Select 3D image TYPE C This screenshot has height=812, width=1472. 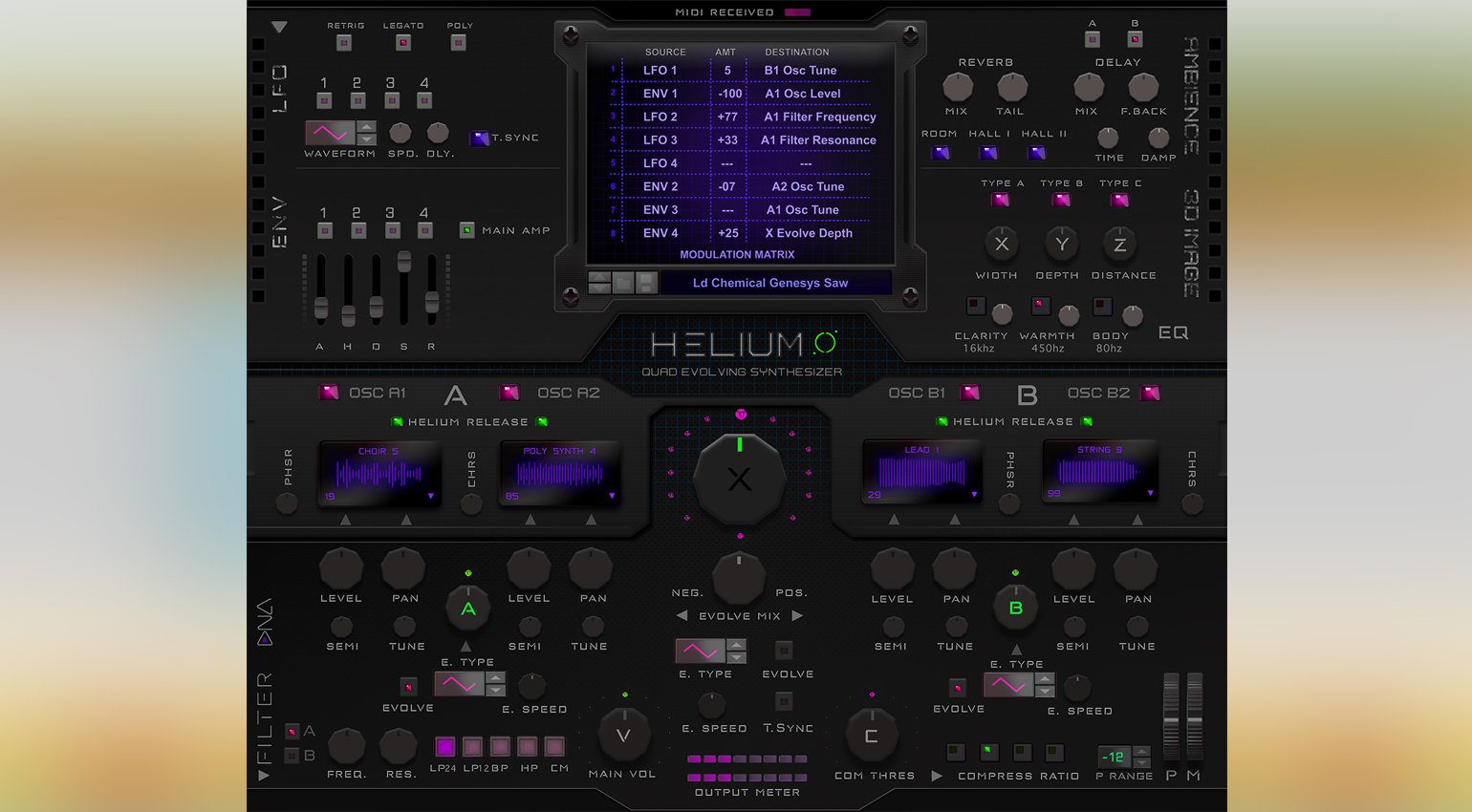tap(1119, 200)
